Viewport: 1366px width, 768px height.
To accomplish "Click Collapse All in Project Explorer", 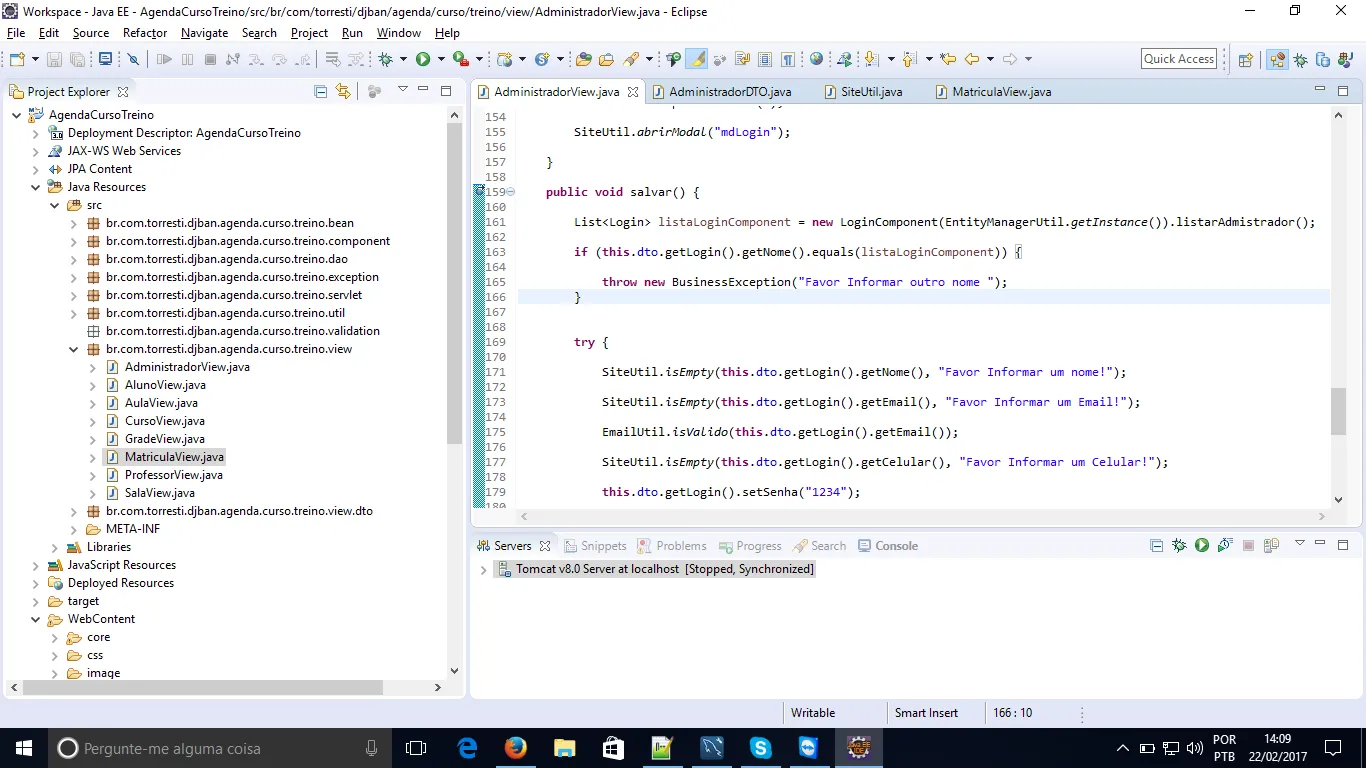I will [320, 92].
